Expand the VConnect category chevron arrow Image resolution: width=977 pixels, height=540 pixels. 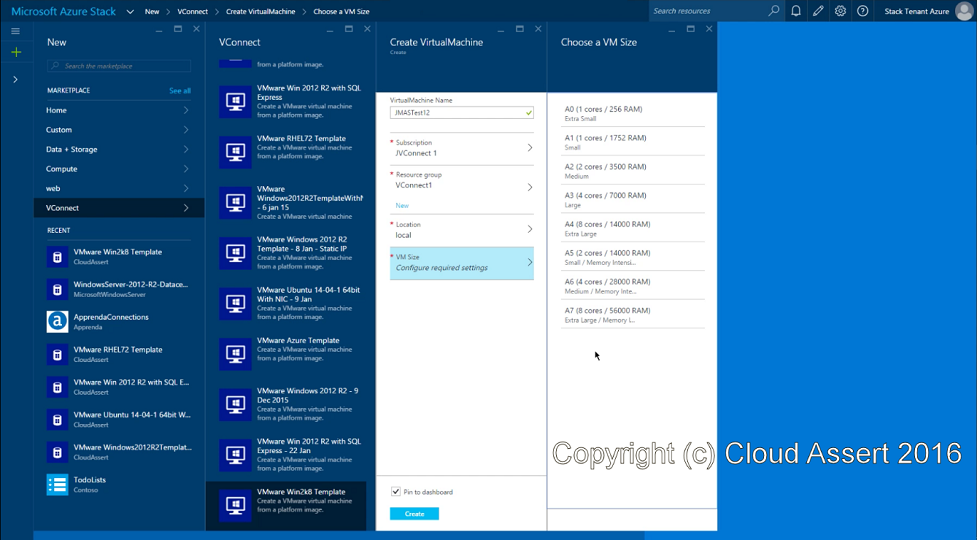click(186, 208)
